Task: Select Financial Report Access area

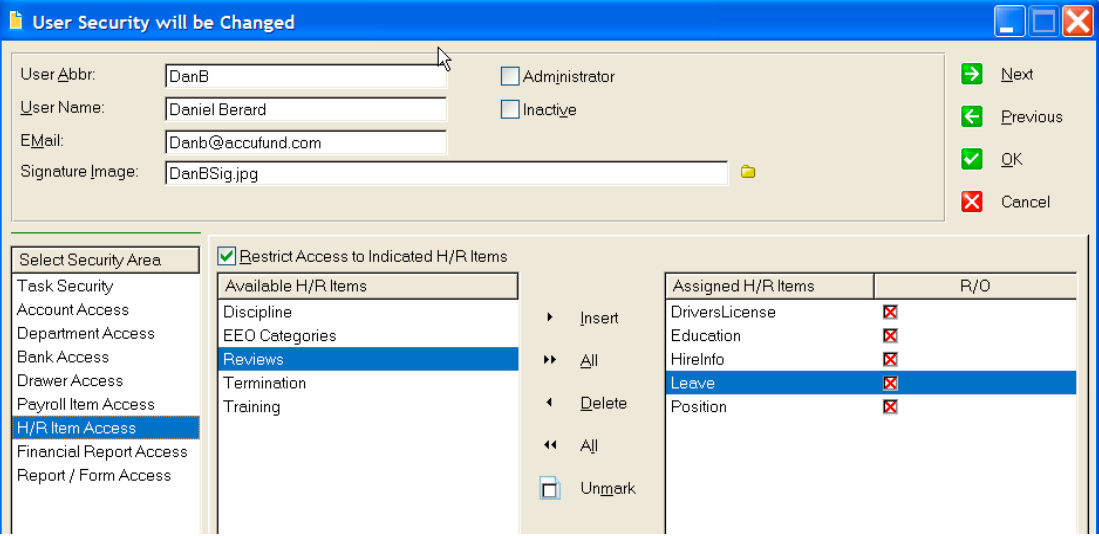Action: click(x=106, y=452)
